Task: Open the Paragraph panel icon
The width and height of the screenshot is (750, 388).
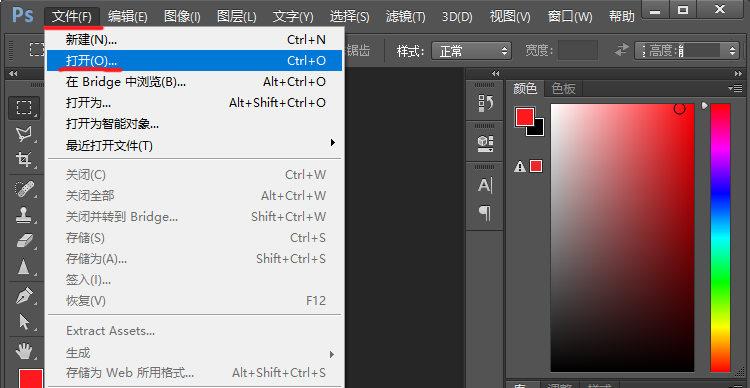Action: click(485, 212)
